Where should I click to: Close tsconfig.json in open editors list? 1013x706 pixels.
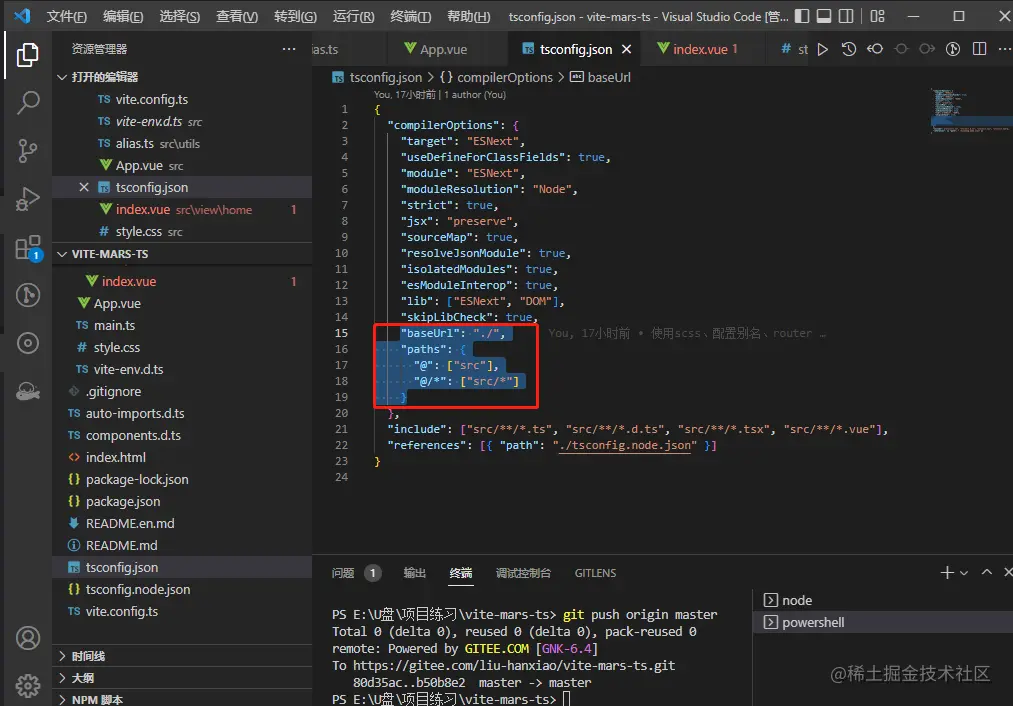(85, 187)
